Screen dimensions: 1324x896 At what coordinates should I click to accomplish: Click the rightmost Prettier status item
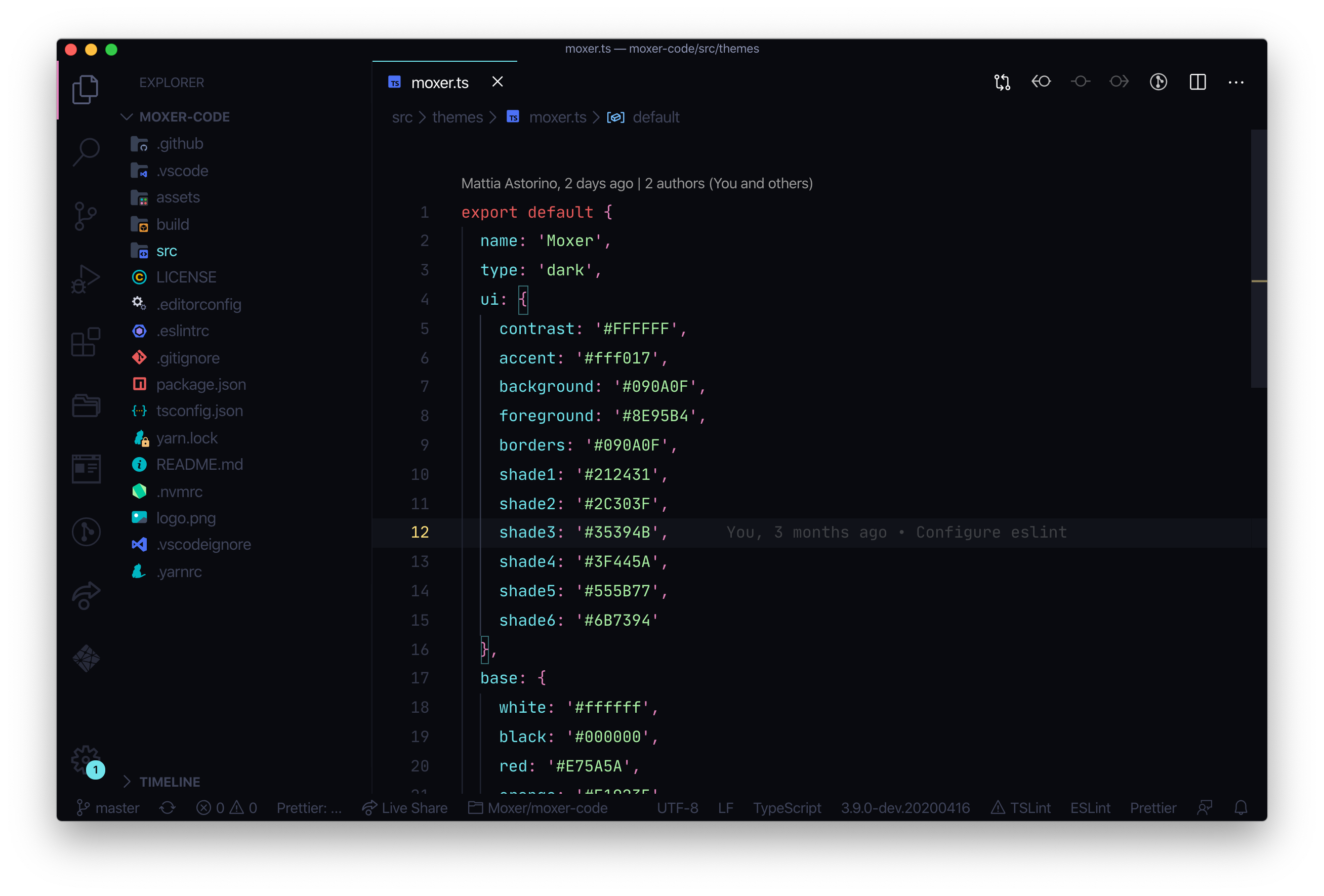[1152, 807]
